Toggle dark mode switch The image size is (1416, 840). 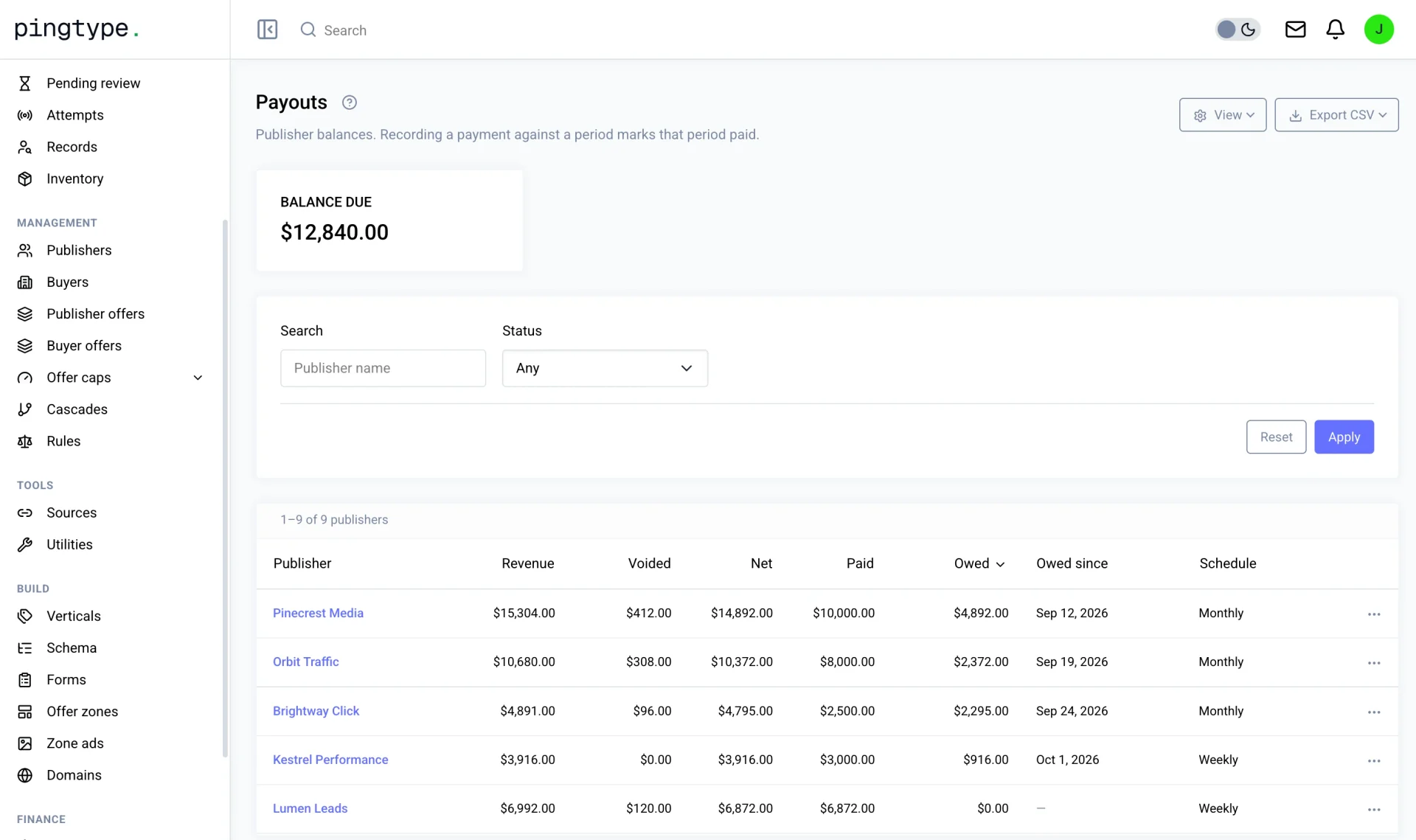point(1238,29)
